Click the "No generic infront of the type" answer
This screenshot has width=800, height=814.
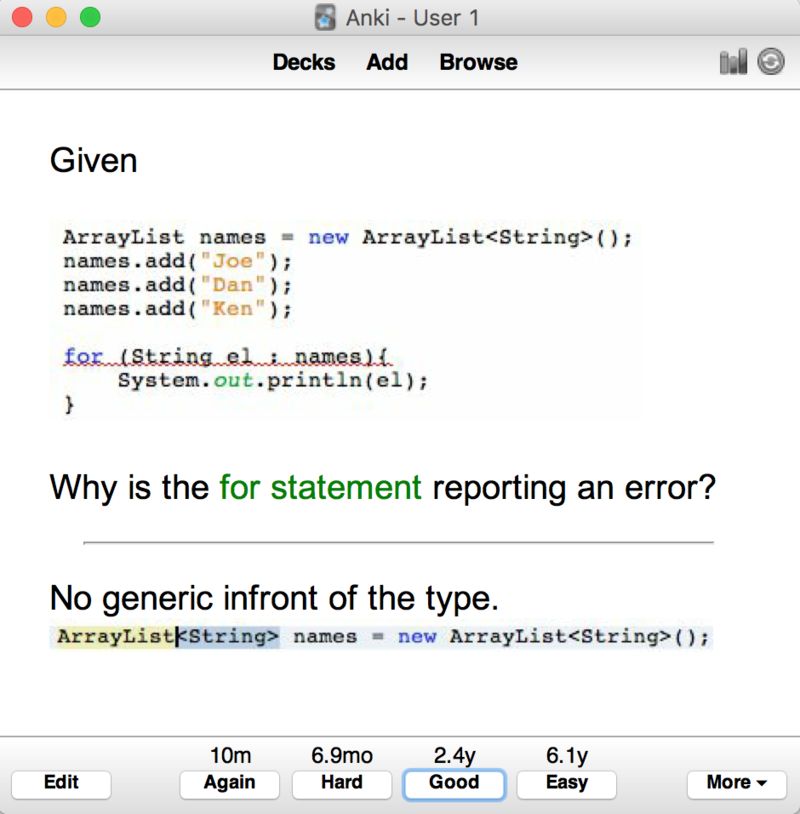(x=273, y=598)
